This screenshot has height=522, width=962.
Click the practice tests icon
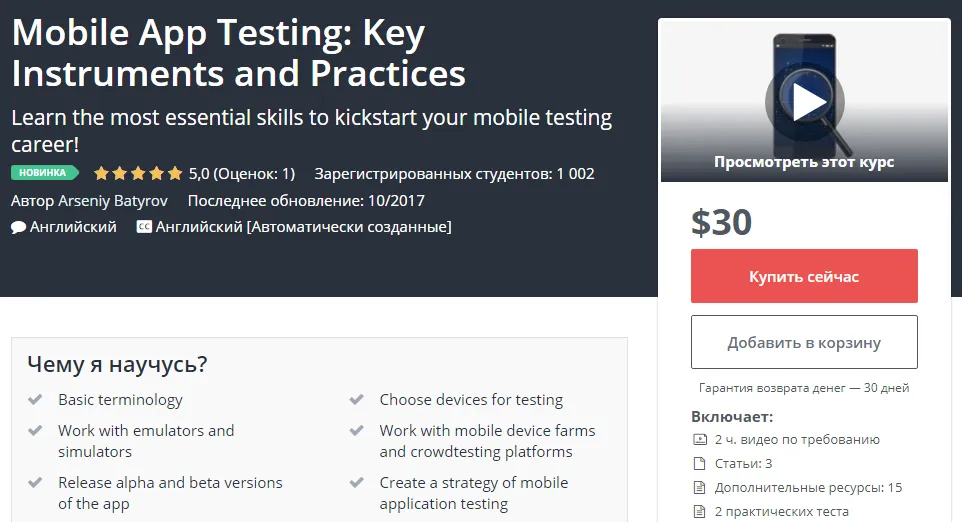699,512
